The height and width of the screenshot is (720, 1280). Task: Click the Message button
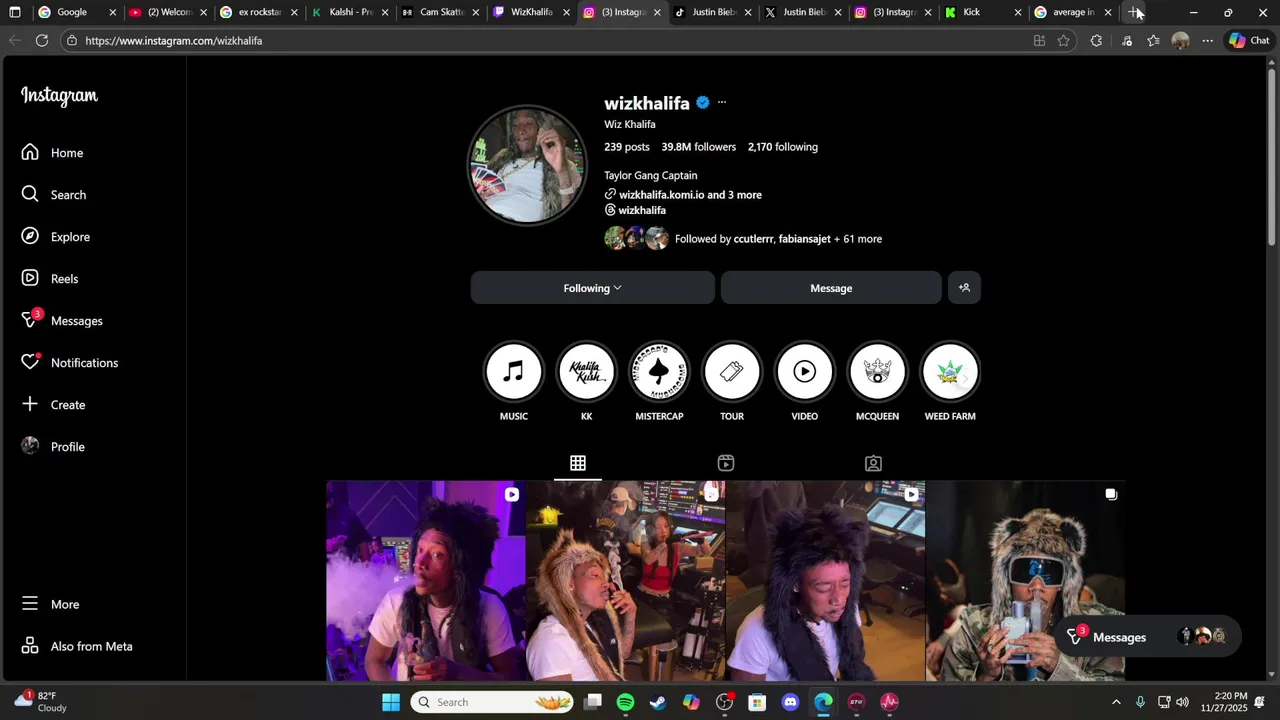(831, 288)
